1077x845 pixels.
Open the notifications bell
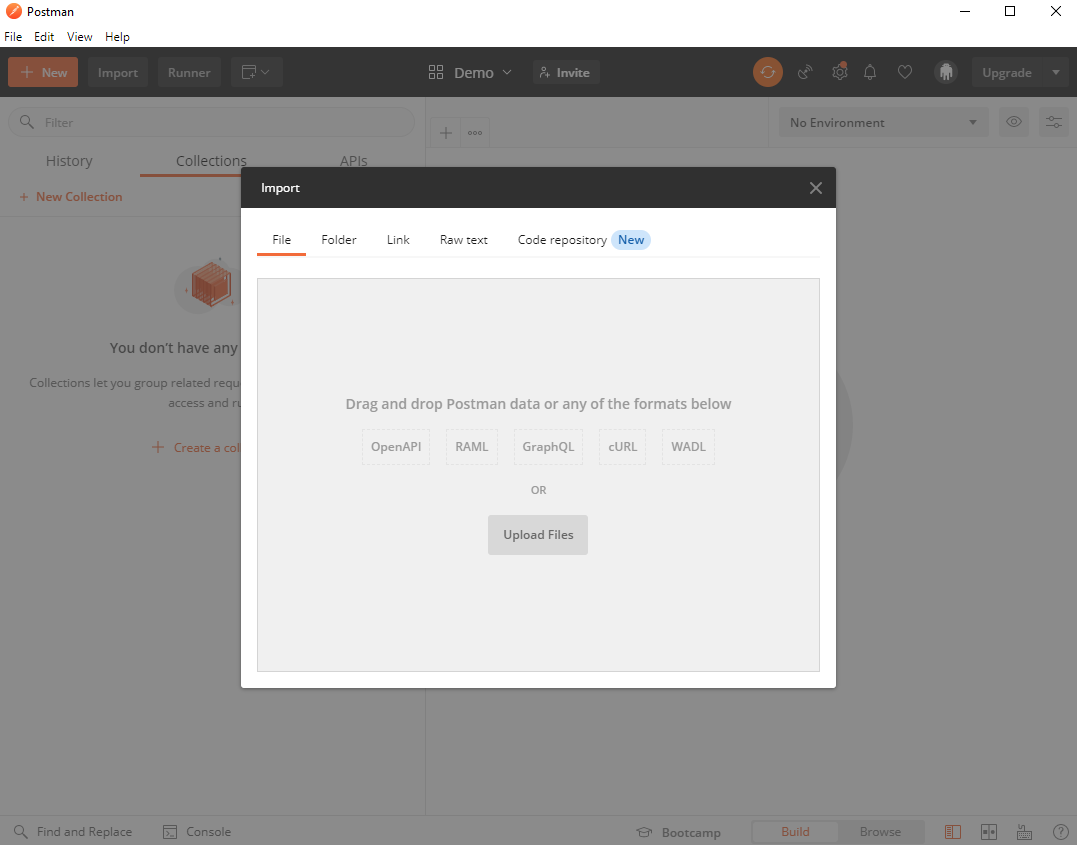tap(870, 72)
